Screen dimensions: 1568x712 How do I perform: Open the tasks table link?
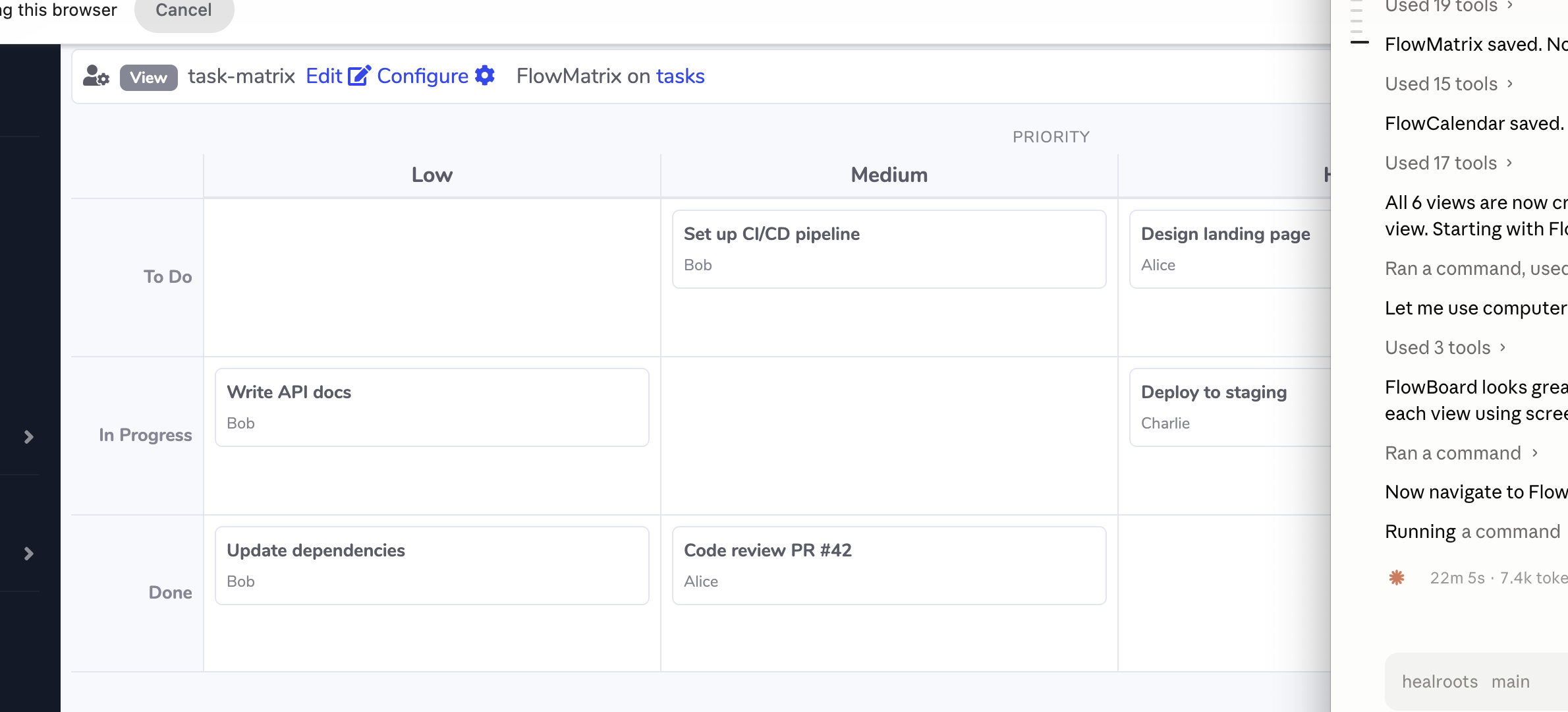681,76
